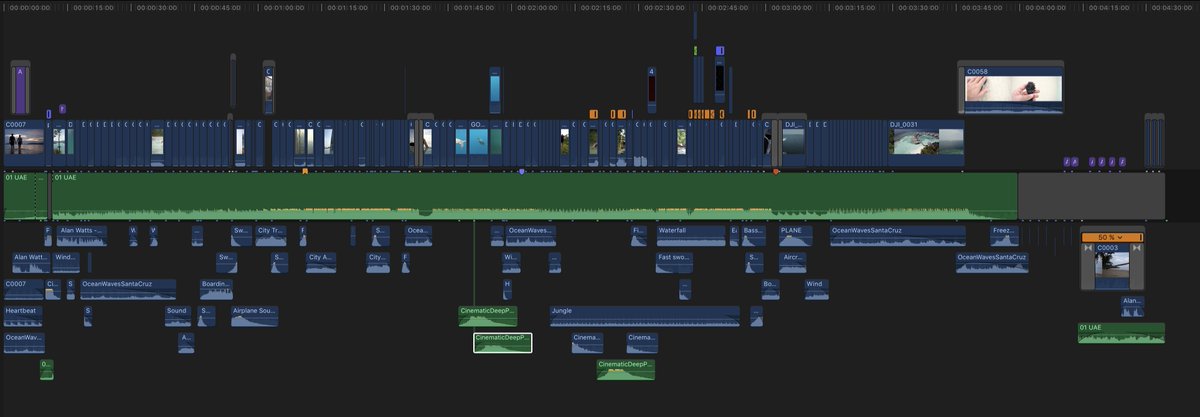Select the Wi... audio clip
This screenshot has width=1200, height=417.
pyautogui.click(x=510, y=262)
